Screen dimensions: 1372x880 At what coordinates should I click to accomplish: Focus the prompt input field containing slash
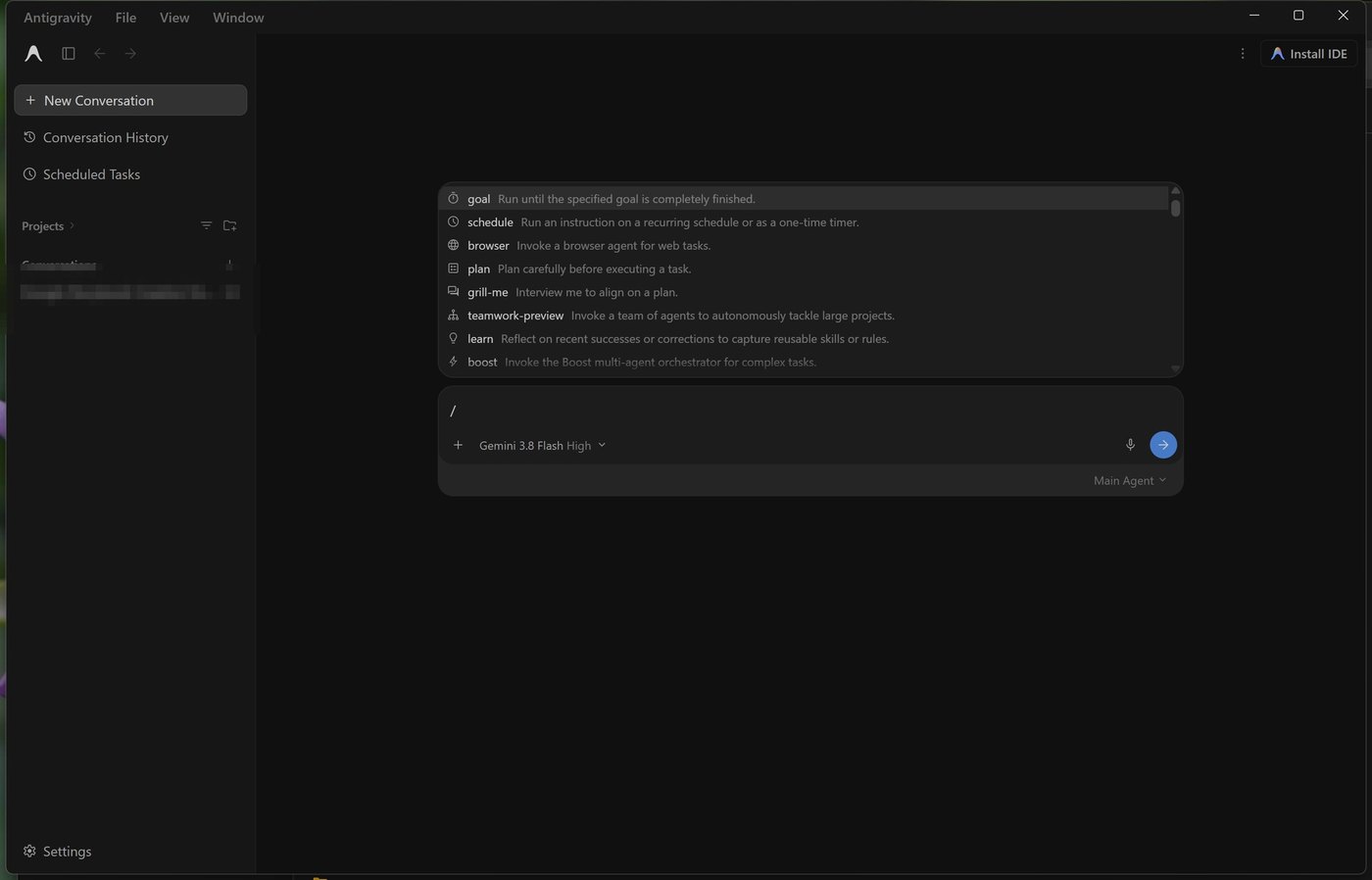810,411
